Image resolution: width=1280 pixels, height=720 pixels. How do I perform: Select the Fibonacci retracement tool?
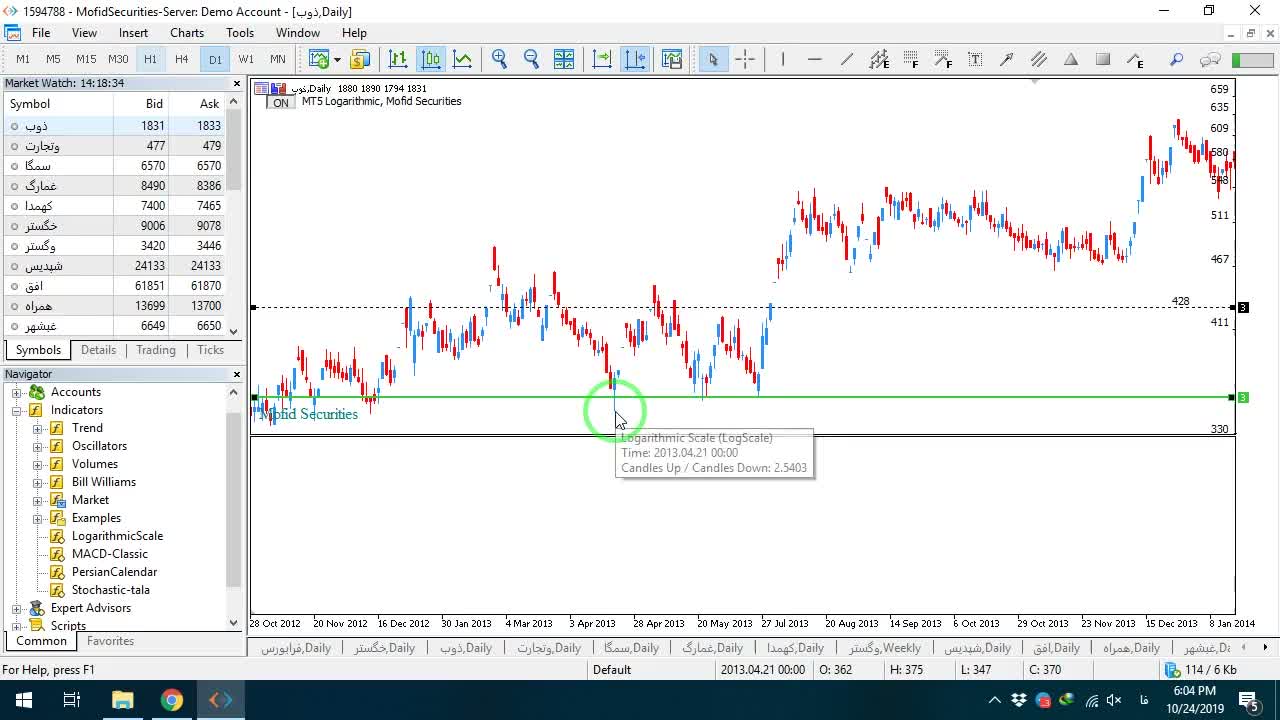911,59
